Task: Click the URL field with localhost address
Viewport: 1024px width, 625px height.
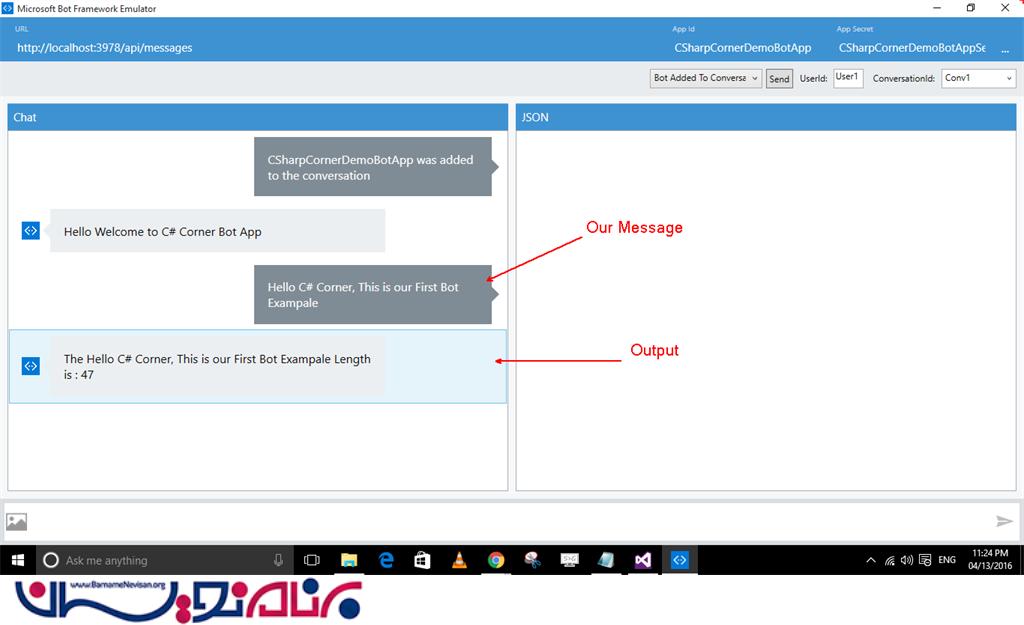Action: (104, 48)
